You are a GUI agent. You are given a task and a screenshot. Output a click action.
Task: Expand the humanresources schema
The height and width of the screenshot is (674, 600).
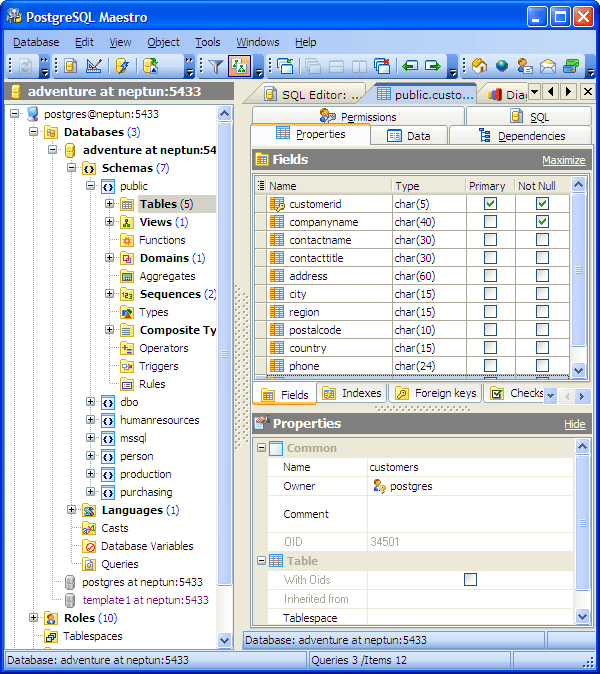[x=90, y=420]
